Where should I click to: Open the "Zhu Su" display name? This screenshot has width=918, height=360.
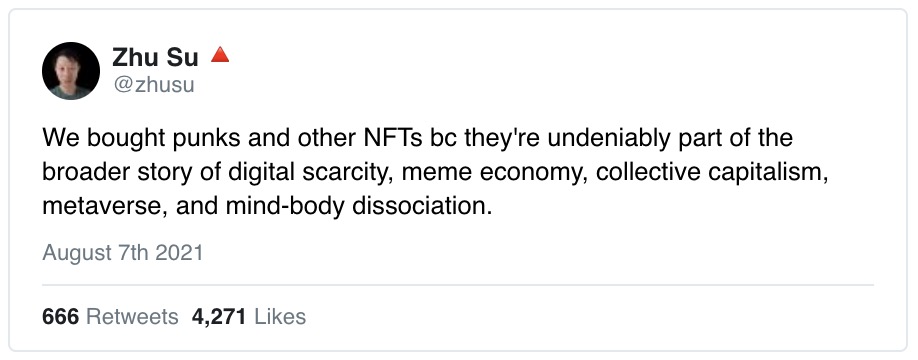coord(155,57)
